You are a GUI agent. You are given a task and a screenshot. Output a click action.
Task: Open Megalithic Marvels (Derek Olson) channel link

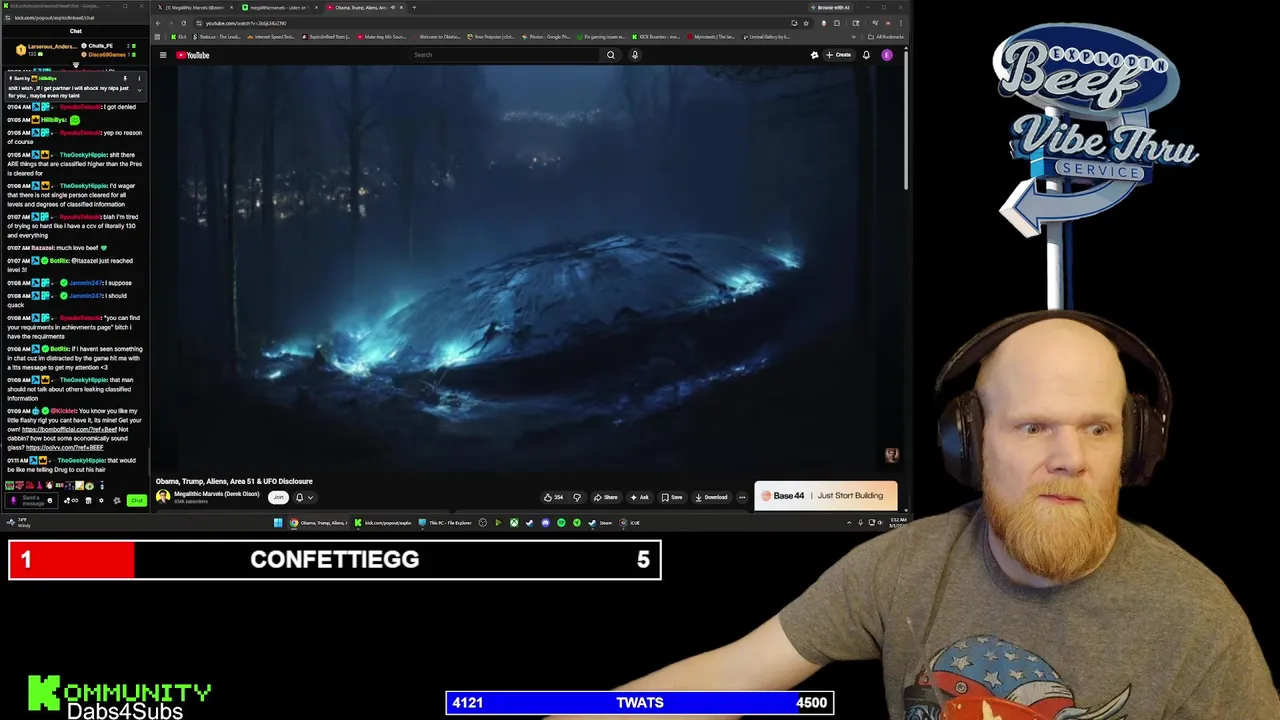click(x=217, y=494)
